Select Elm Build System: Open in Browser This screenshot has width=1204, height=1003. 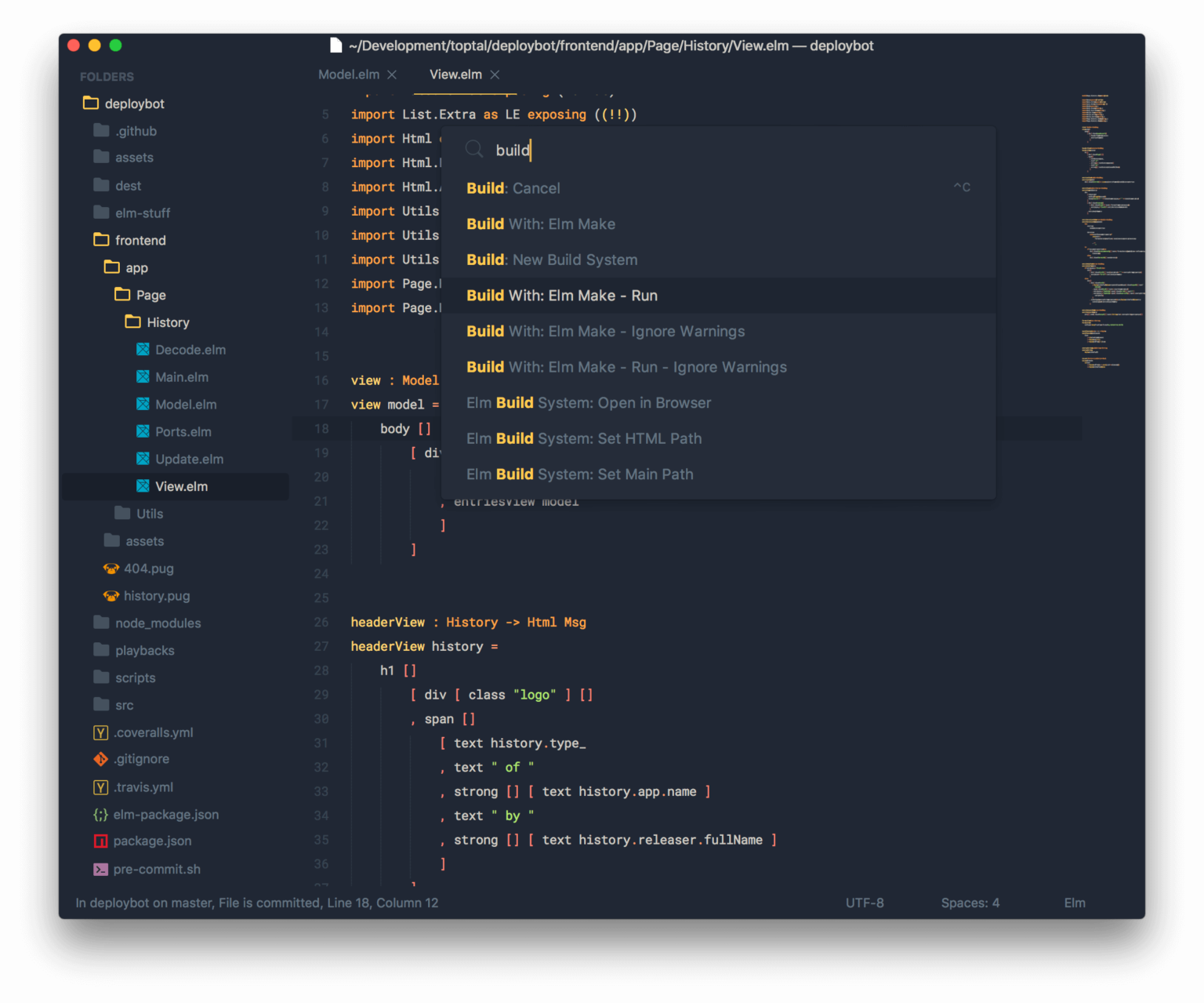pos(589,402)
